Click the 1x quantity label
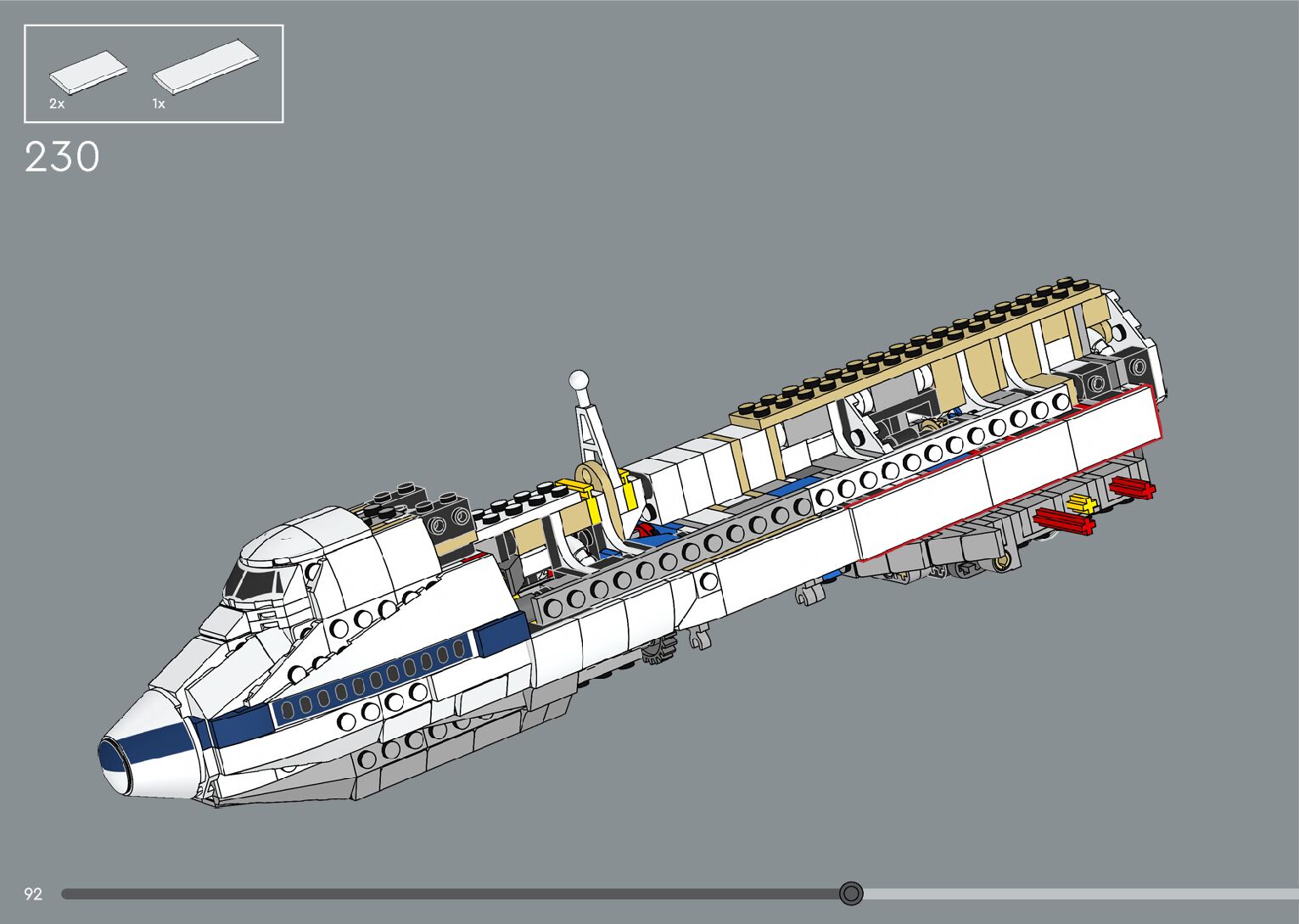 159,104
